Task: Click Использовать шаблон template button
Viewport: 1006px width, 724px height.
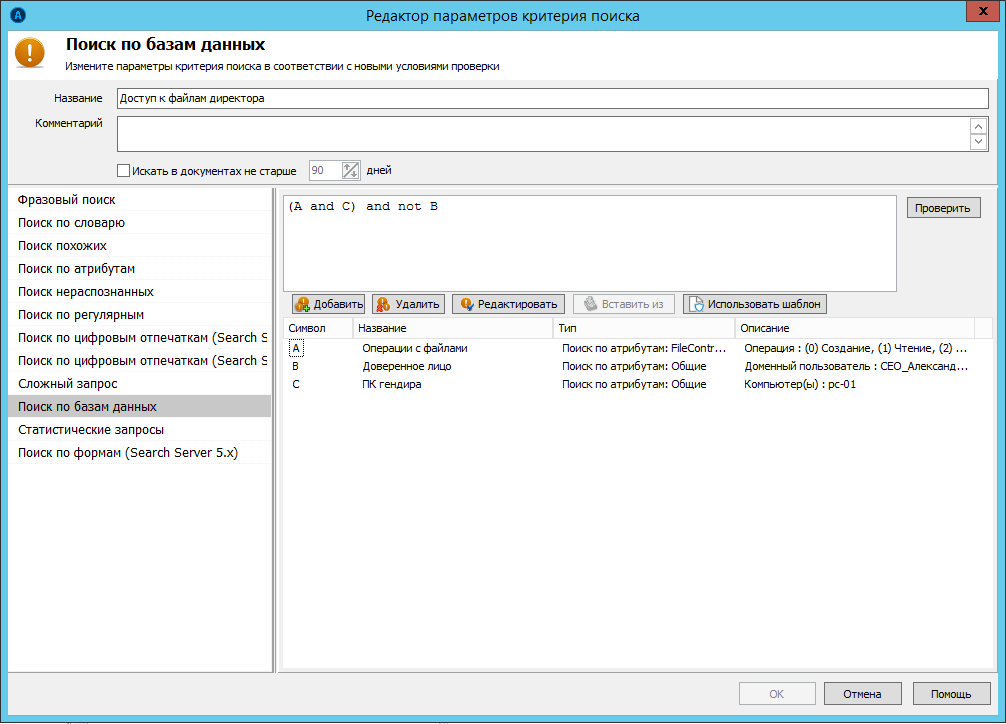Action: 755,304
